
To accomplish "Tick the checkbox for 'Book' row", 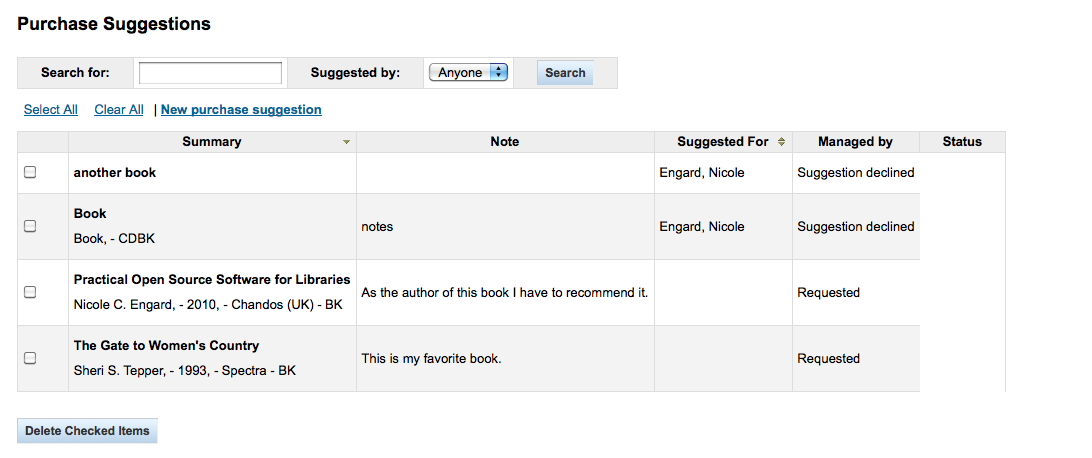I will (x=30, y=226).
